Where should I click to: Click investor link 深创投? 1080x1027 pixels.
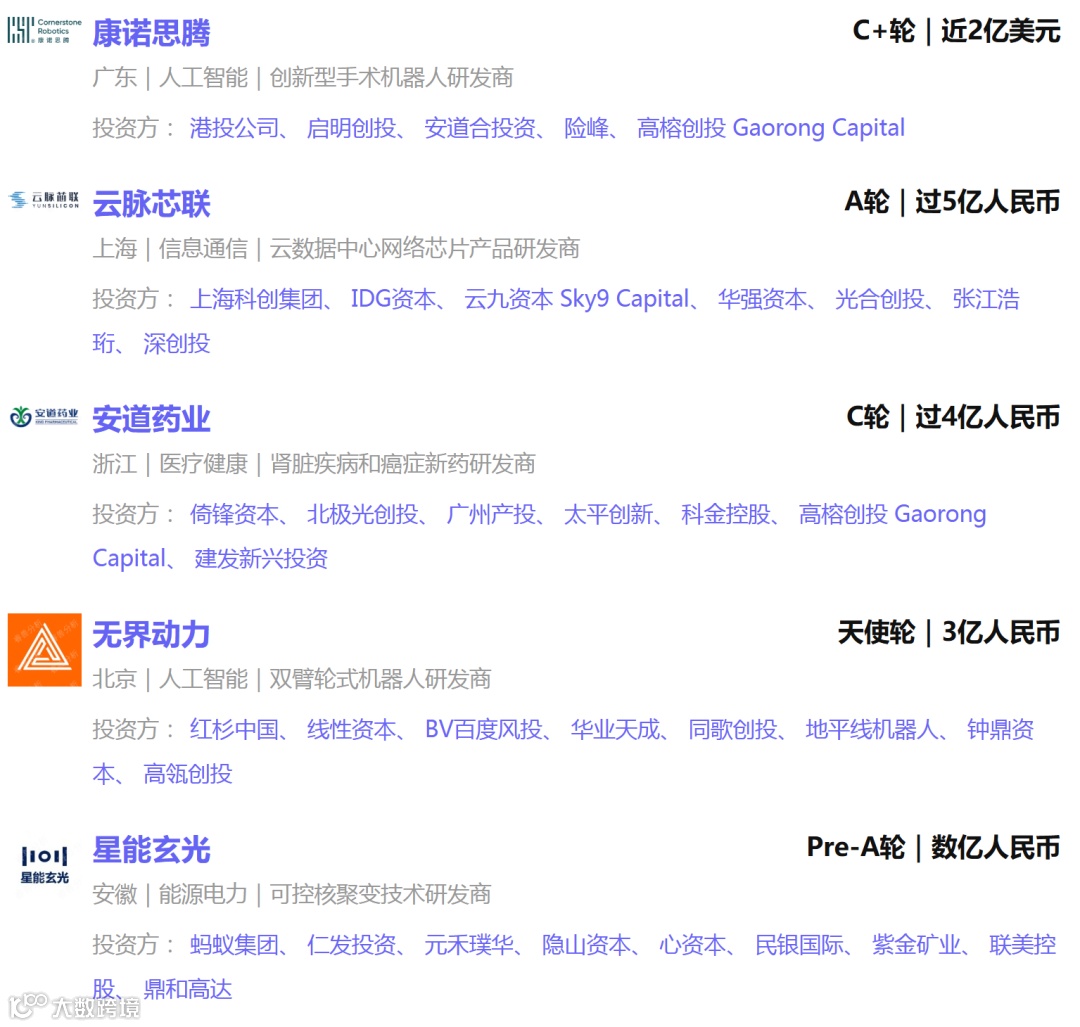coord(176,343)
